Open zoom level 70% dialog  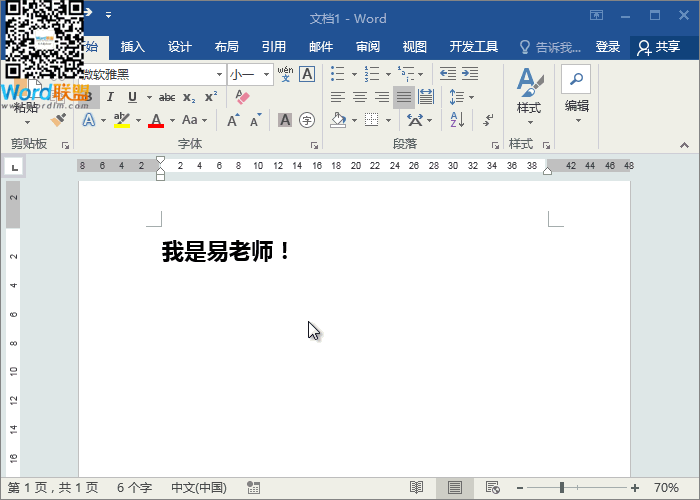(x=667, y=488)
